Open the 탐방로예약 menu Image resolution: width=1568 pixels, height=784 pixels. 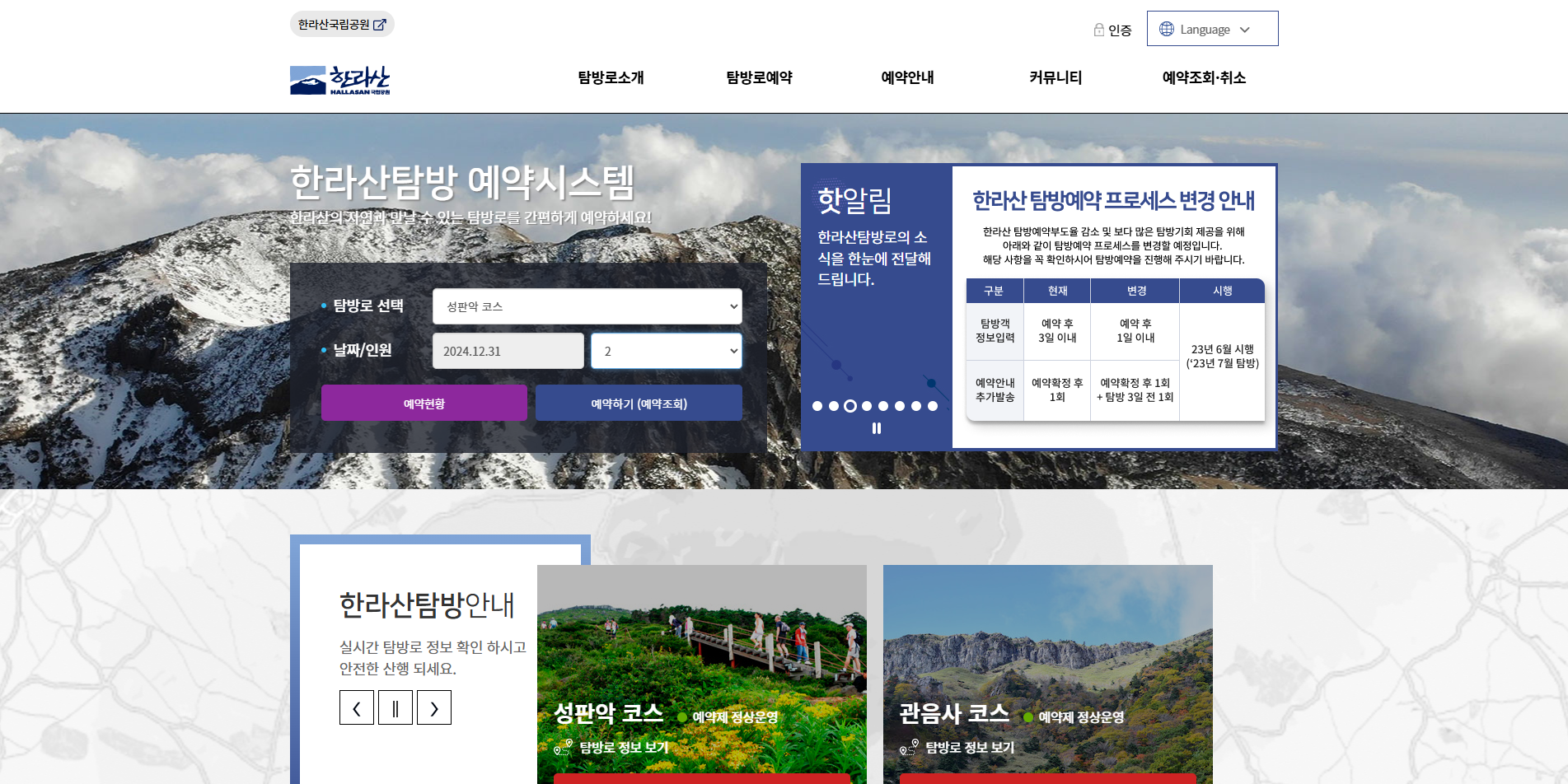click(760, 77)
